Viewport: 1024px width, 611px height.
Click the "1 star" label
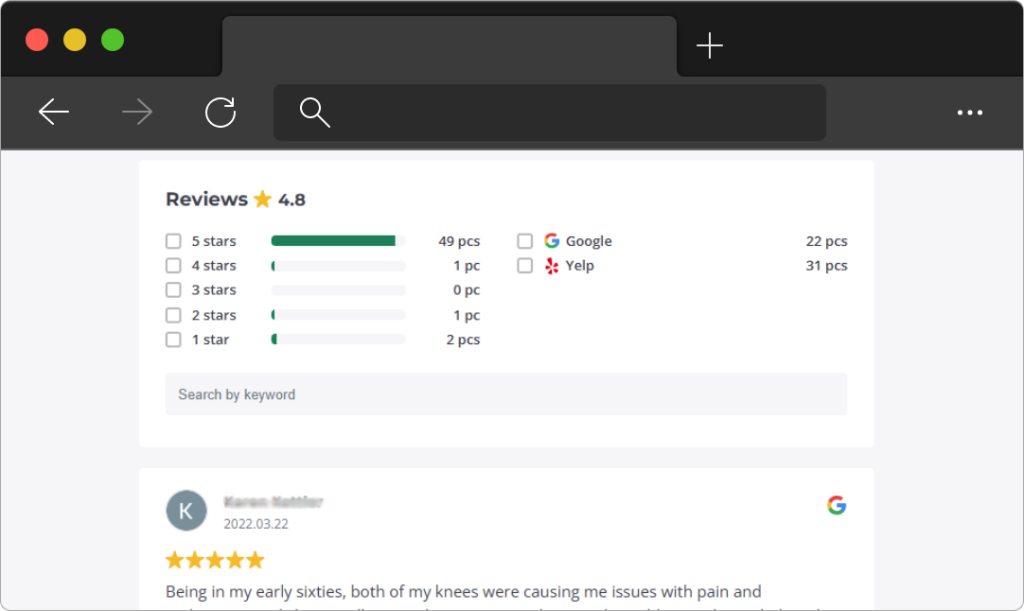tap(210, 339)
